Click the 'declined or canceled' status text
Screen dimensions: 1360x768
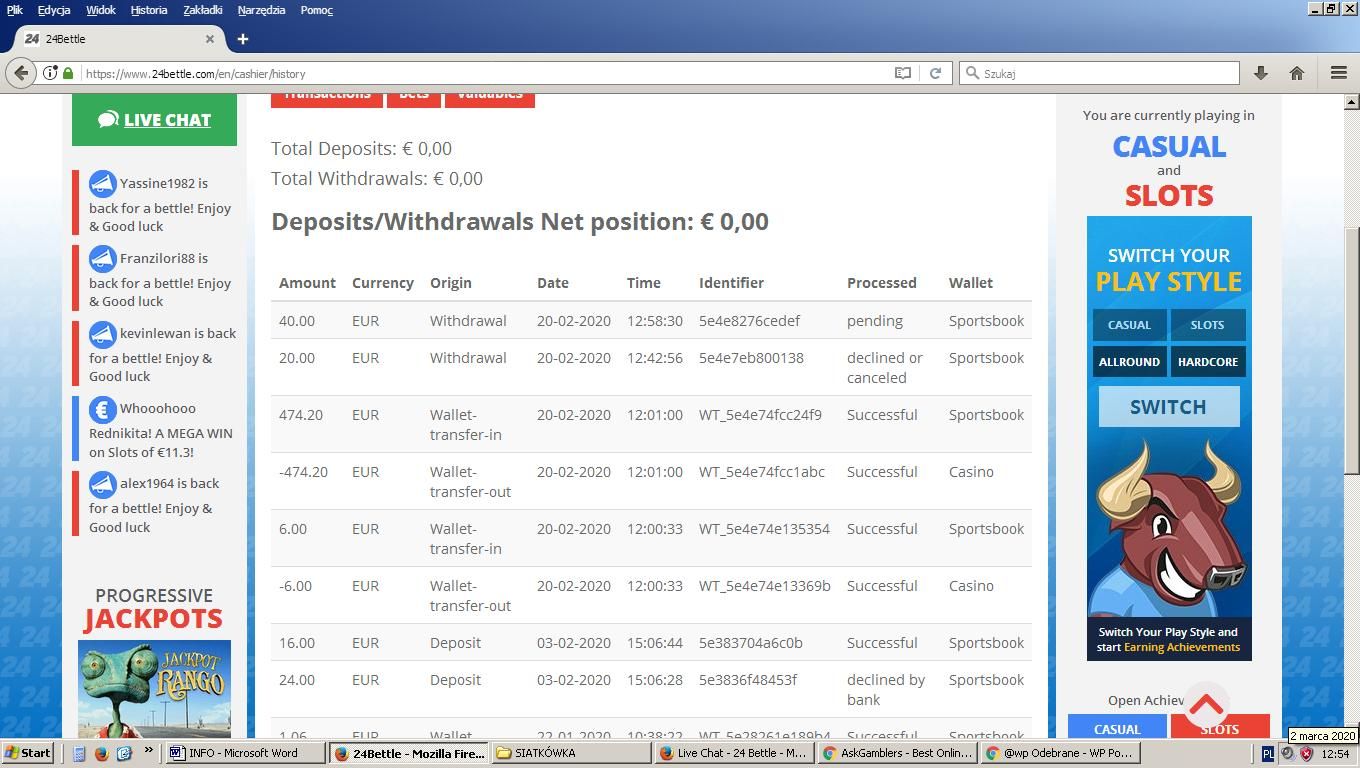pos(885,368)
